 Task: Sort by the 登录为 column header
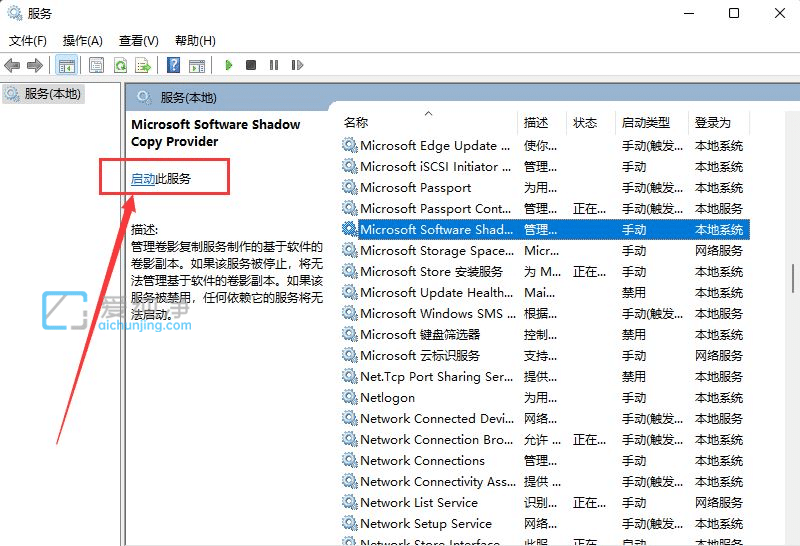click(x=713, y=122)
